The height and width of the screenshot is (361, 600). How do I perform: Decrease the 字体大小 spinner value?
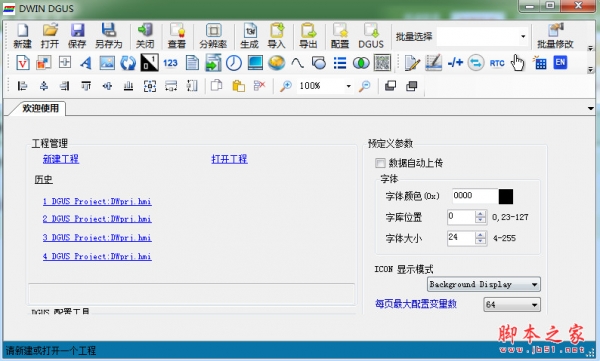point(481,242)
